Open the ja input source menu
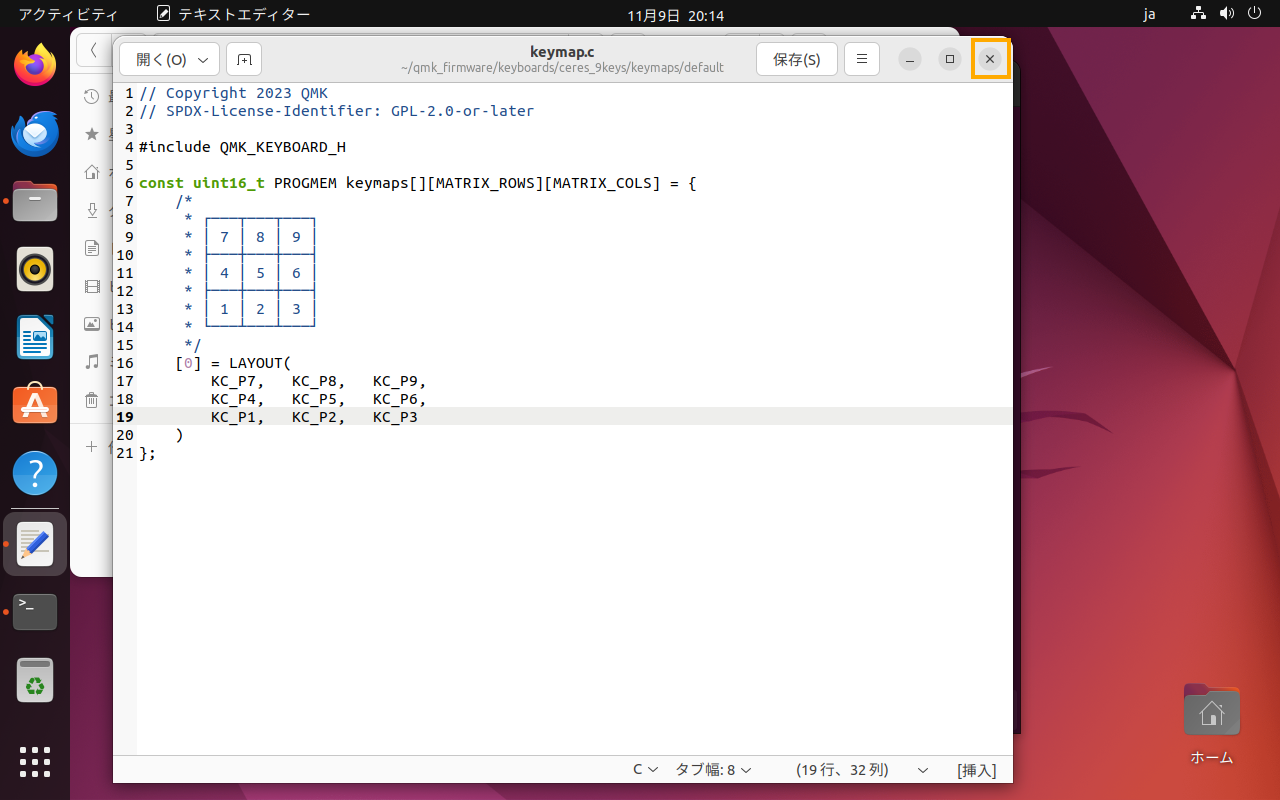The width and height of the screenshot is (1280, 800). pos(1149,15)
